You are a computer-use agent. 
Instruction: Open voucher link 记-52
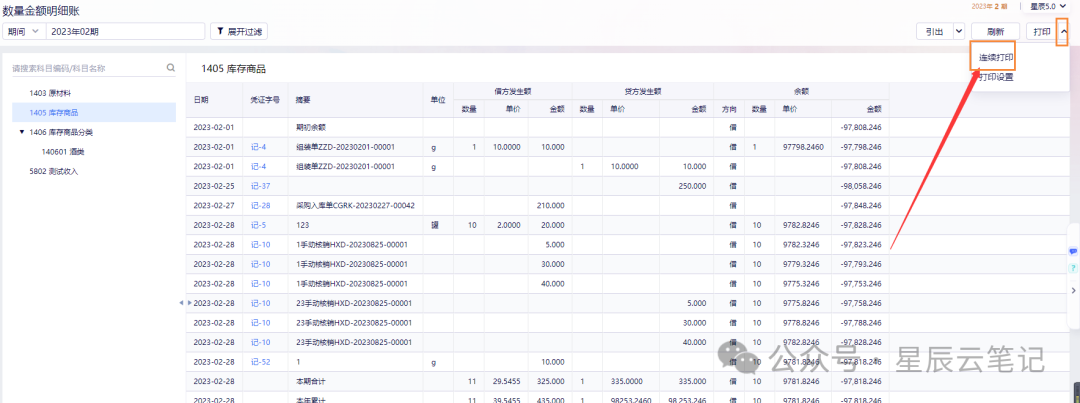coord(260,361)
